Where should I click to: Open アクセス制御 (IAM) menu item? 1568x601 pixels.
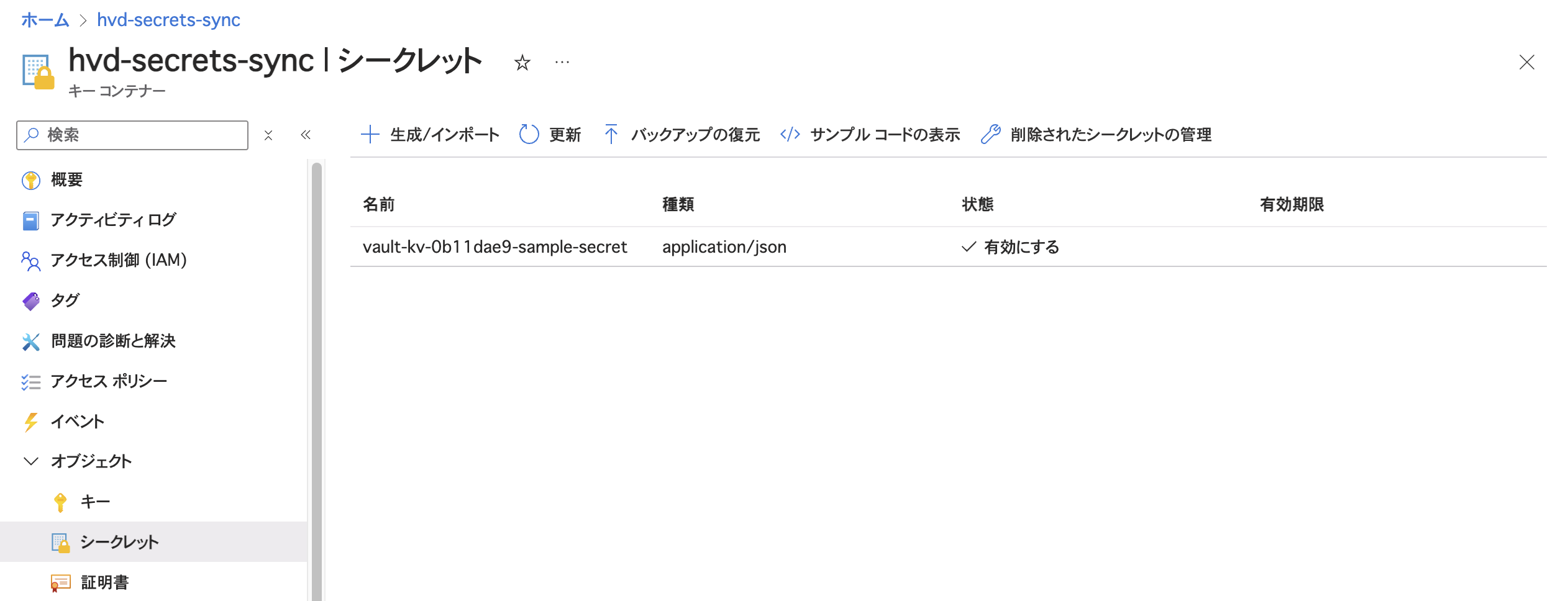pyautogui.click(x=118, y=260)
